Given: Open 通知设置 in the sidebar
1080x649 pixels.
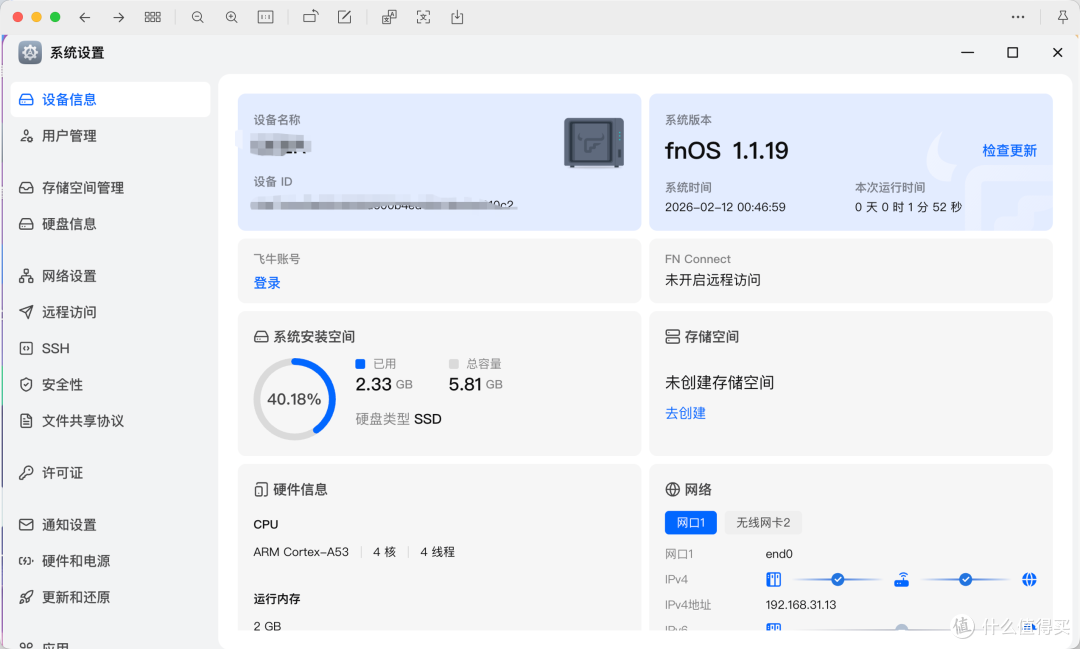Looking at the screenshot, I should pos(110,525).
